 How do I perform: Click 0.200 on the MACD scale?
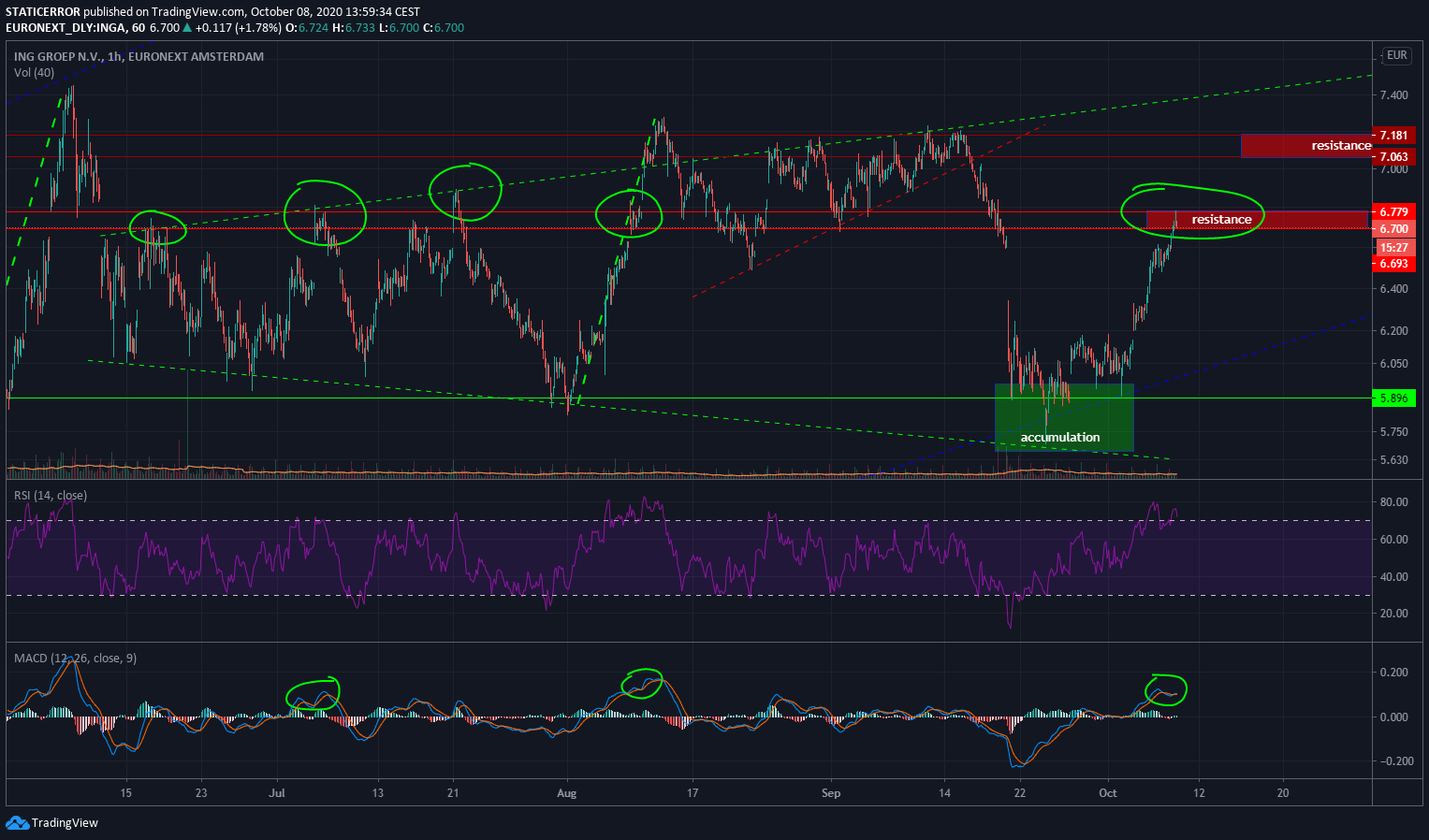pos(1393,673)
